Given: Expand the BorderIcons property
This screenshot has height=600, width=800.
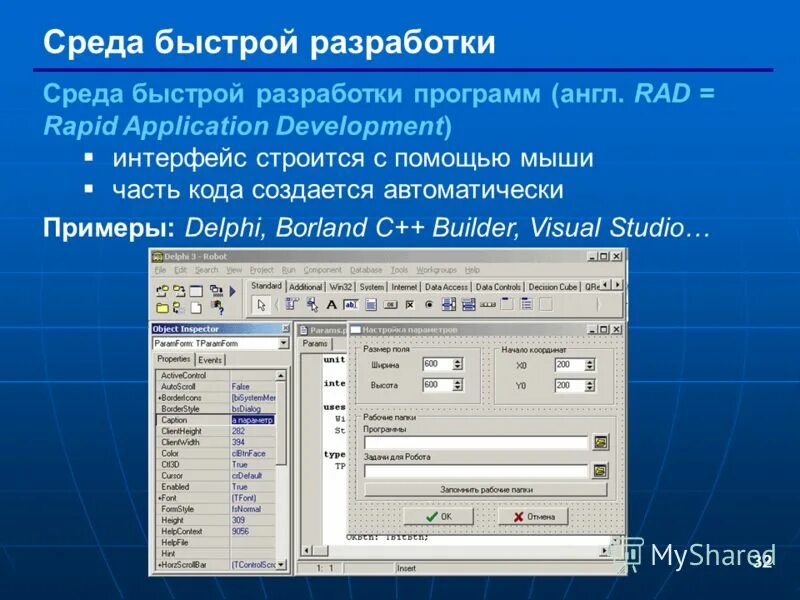Looking at the screenshot, I should 160,398.
